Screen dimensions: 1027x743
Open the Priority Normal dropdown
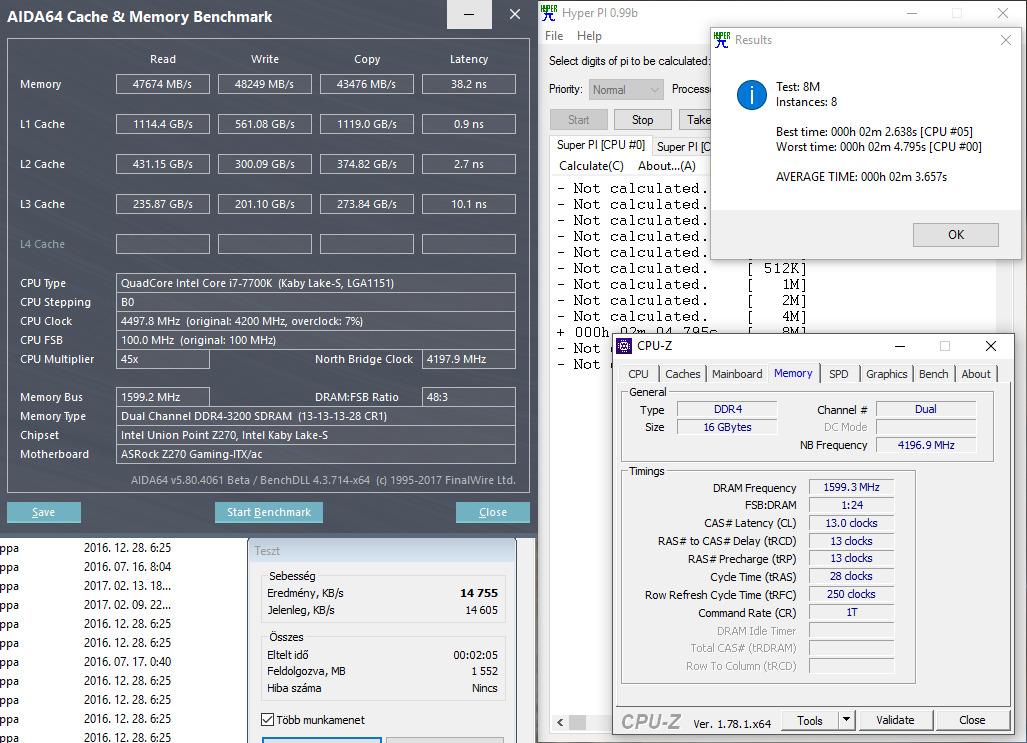(x=626, y=90)
